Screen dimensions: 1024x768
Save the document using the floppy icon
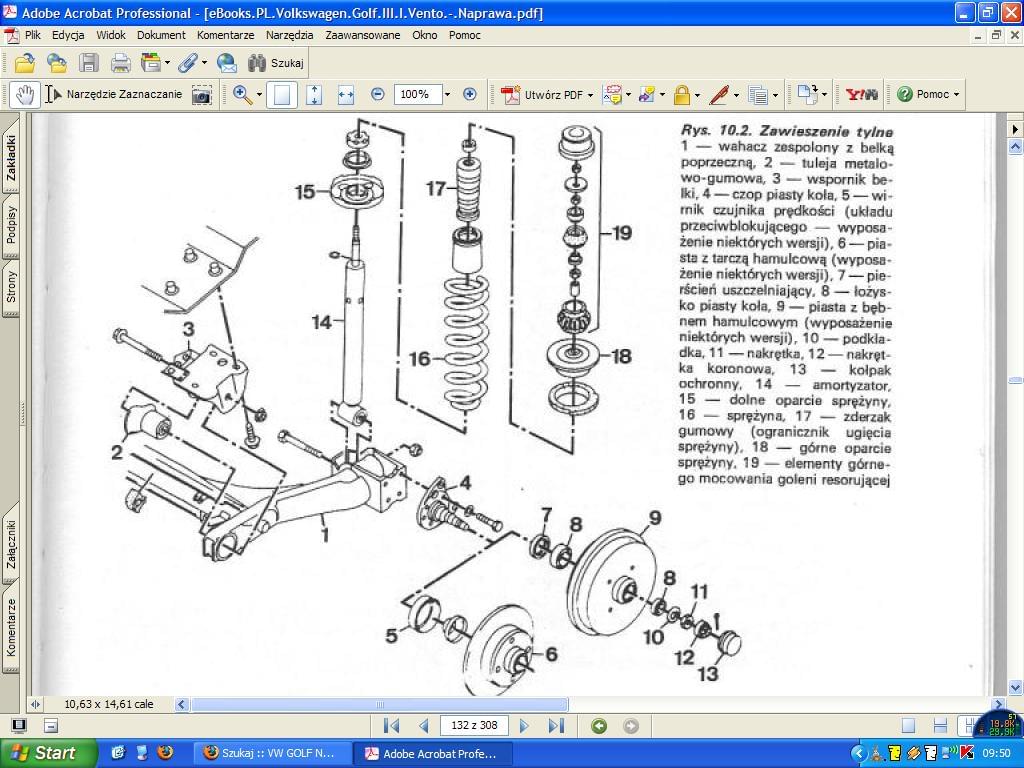point(89,63)
